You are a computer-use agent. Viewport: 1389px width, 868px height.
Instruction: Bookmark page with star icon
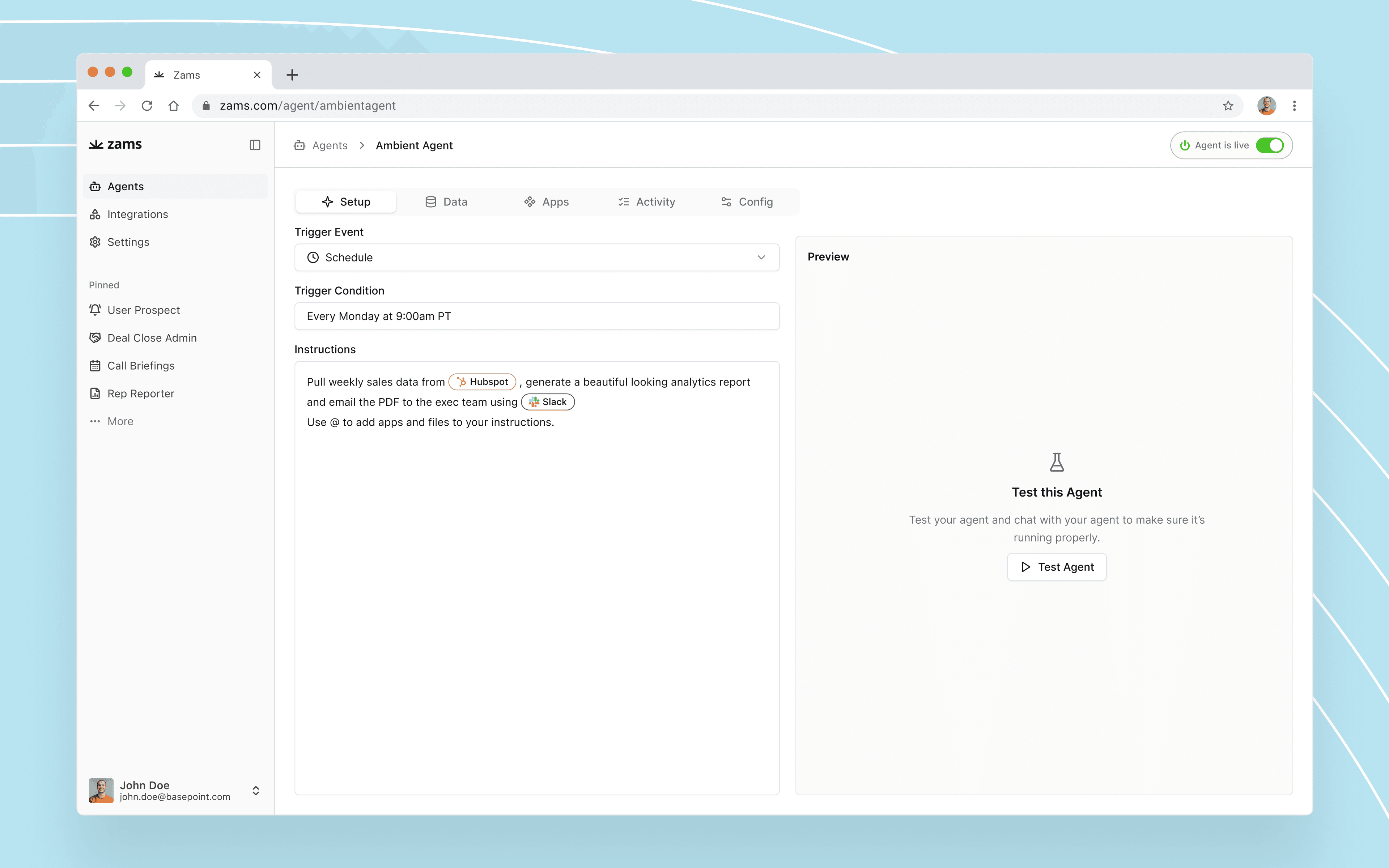click(x=1228, y=106)
